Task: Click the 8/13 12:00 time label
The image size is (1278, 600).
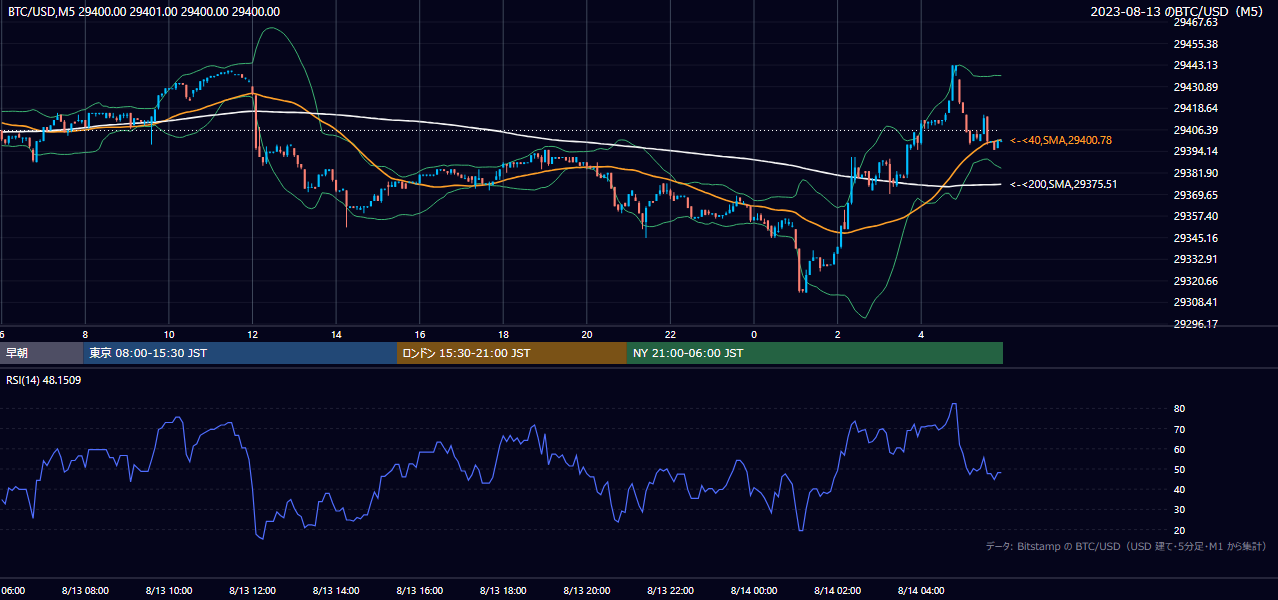Action: [x=252, y=591]
